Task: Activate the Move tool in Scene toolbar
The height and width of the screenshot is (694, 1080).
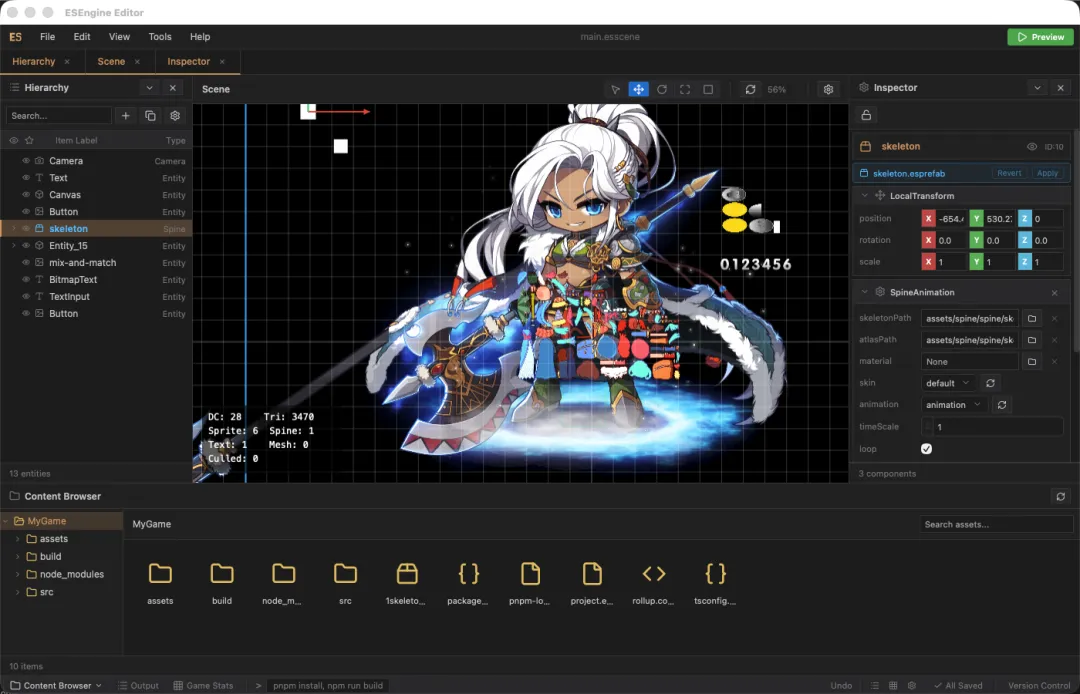Action: tap(638, 90)
